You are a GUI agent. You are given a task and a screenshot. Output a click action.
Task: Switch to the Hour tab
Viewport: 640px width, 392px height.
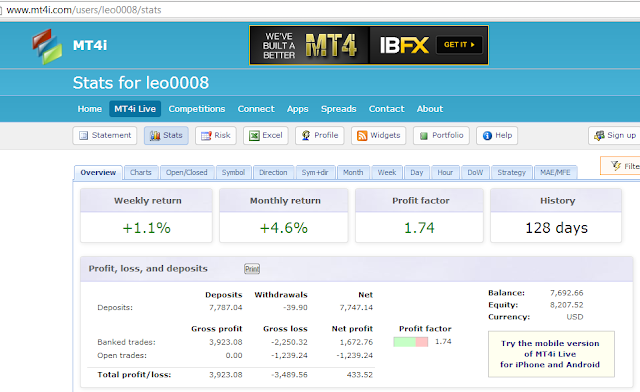tap(445, 172)
